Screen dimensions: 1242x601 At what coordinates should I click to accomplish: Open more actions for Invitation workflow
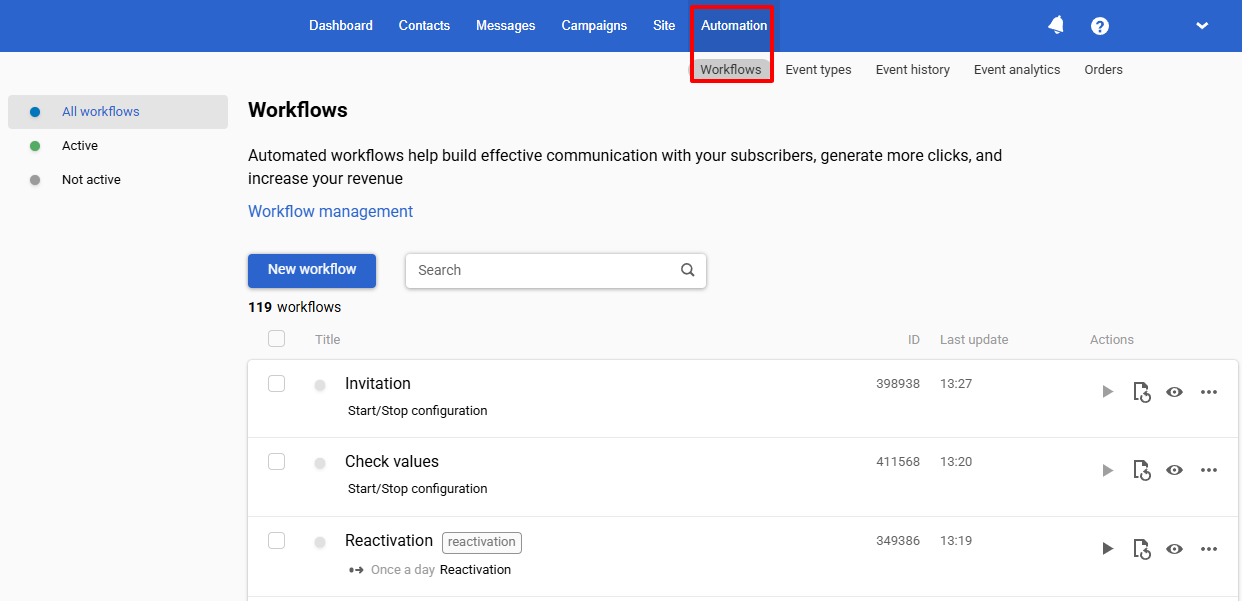point(1209,391)
